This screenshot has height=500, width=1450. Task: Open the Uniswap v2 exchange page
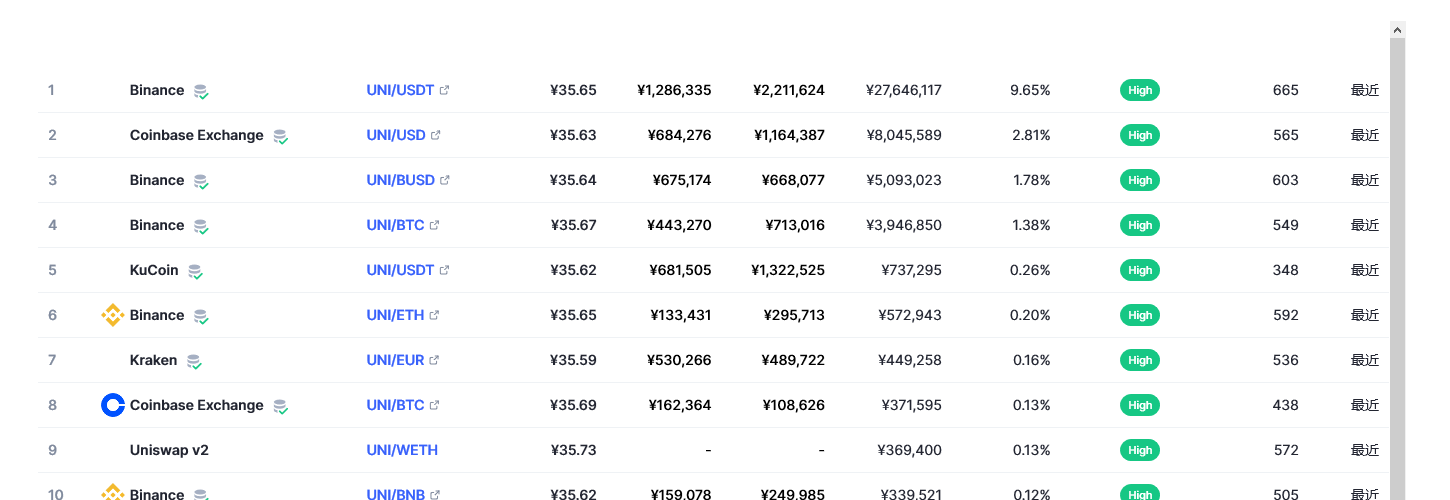tap(169, 450)
